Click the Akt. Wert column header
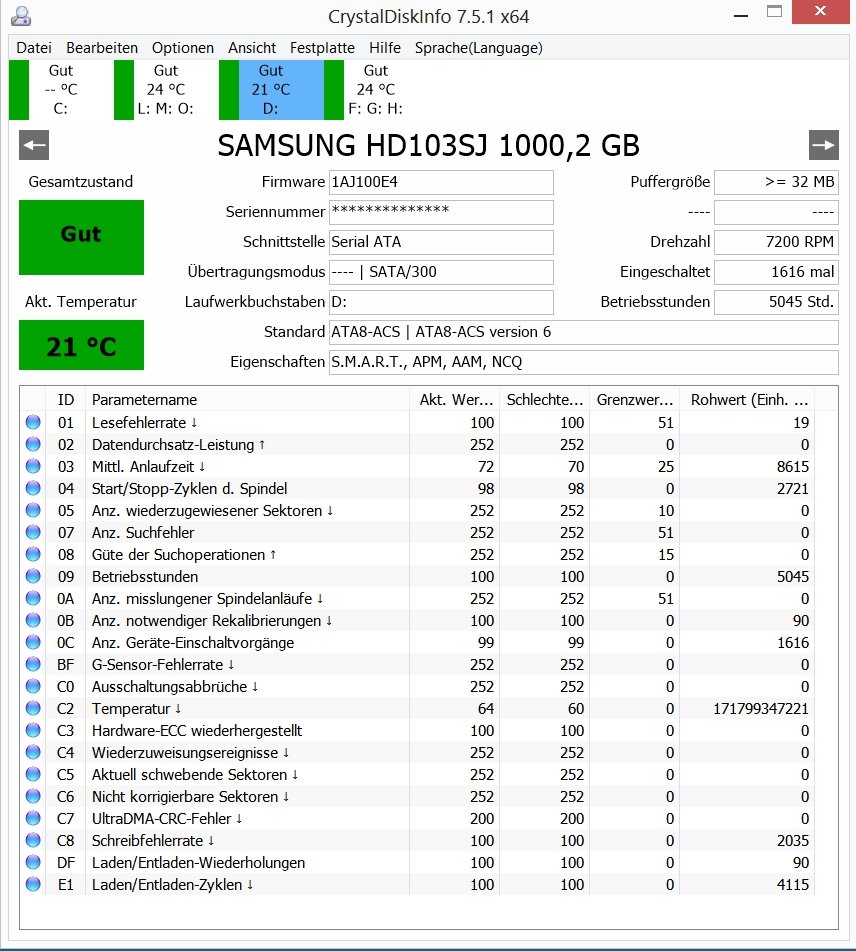 [x=454, y=400]
